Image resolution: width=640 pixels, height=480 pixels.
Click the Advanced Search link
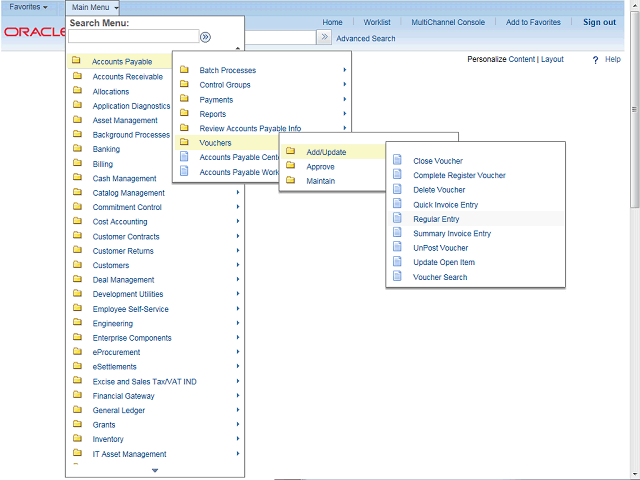click(365, 39)
